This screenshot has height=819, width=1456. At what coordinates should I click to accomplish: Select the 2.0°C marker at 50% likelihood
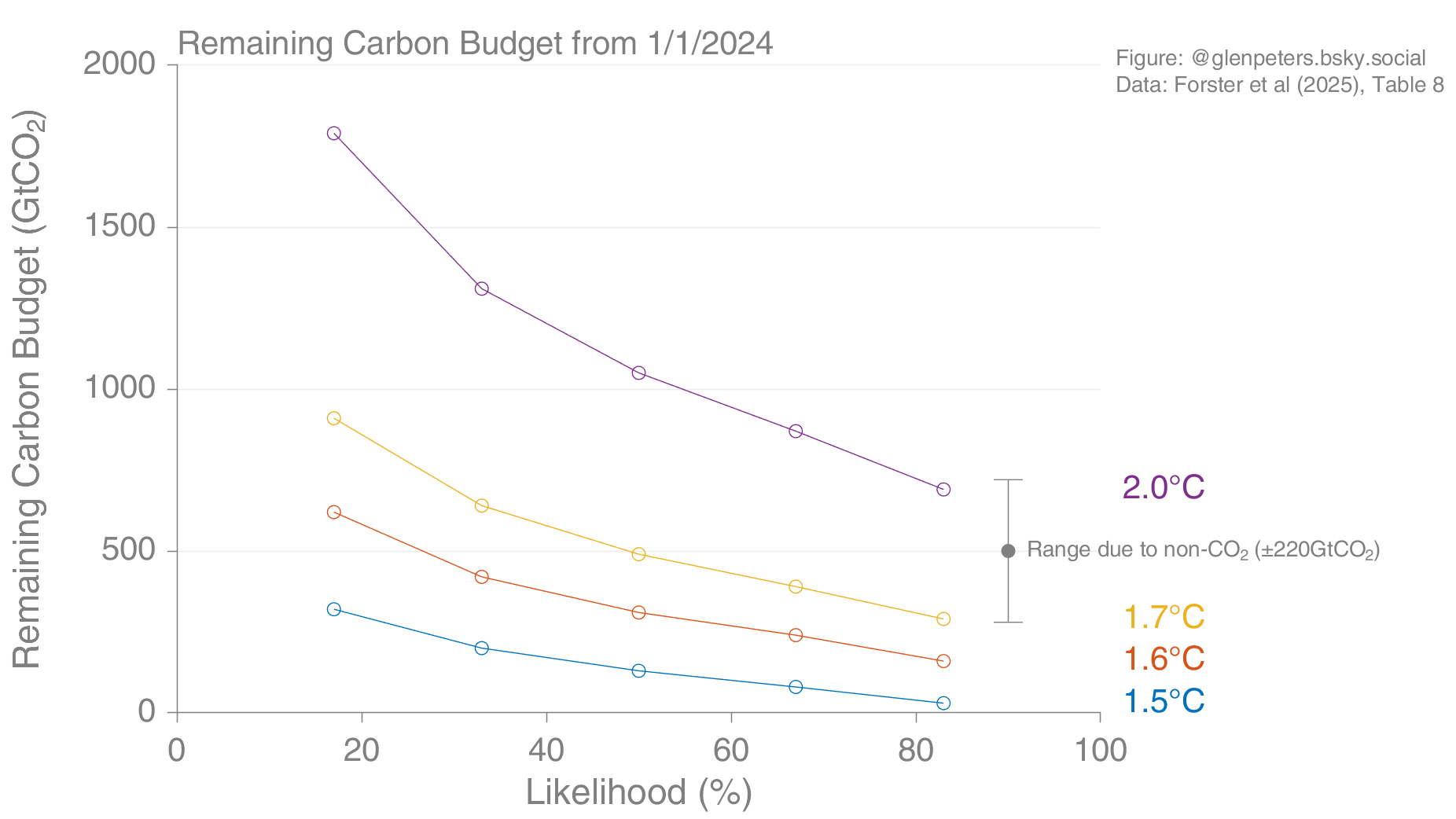tap(638, 373)
